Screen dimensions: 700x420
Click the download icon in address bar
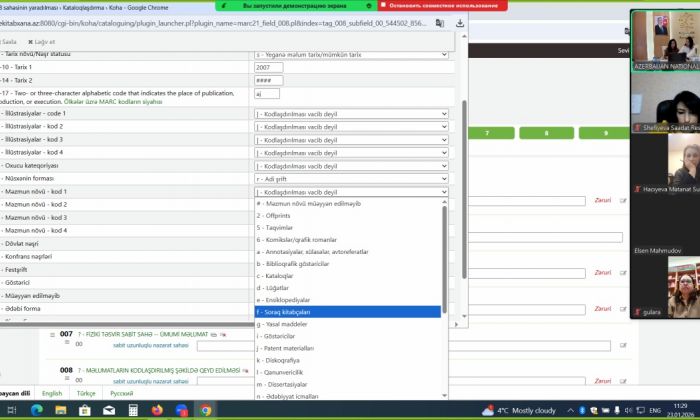pos(459,23)
